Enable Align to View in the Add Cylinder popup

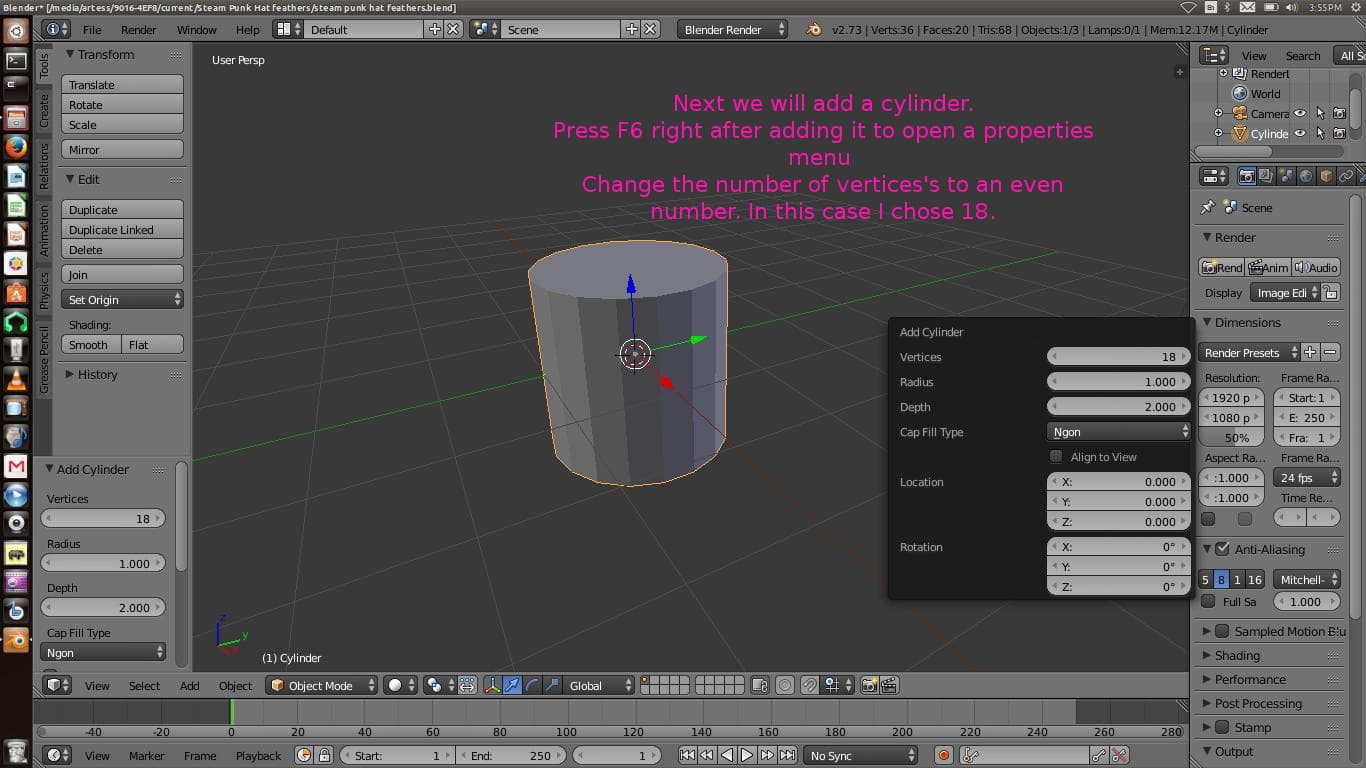point(1056,456)
